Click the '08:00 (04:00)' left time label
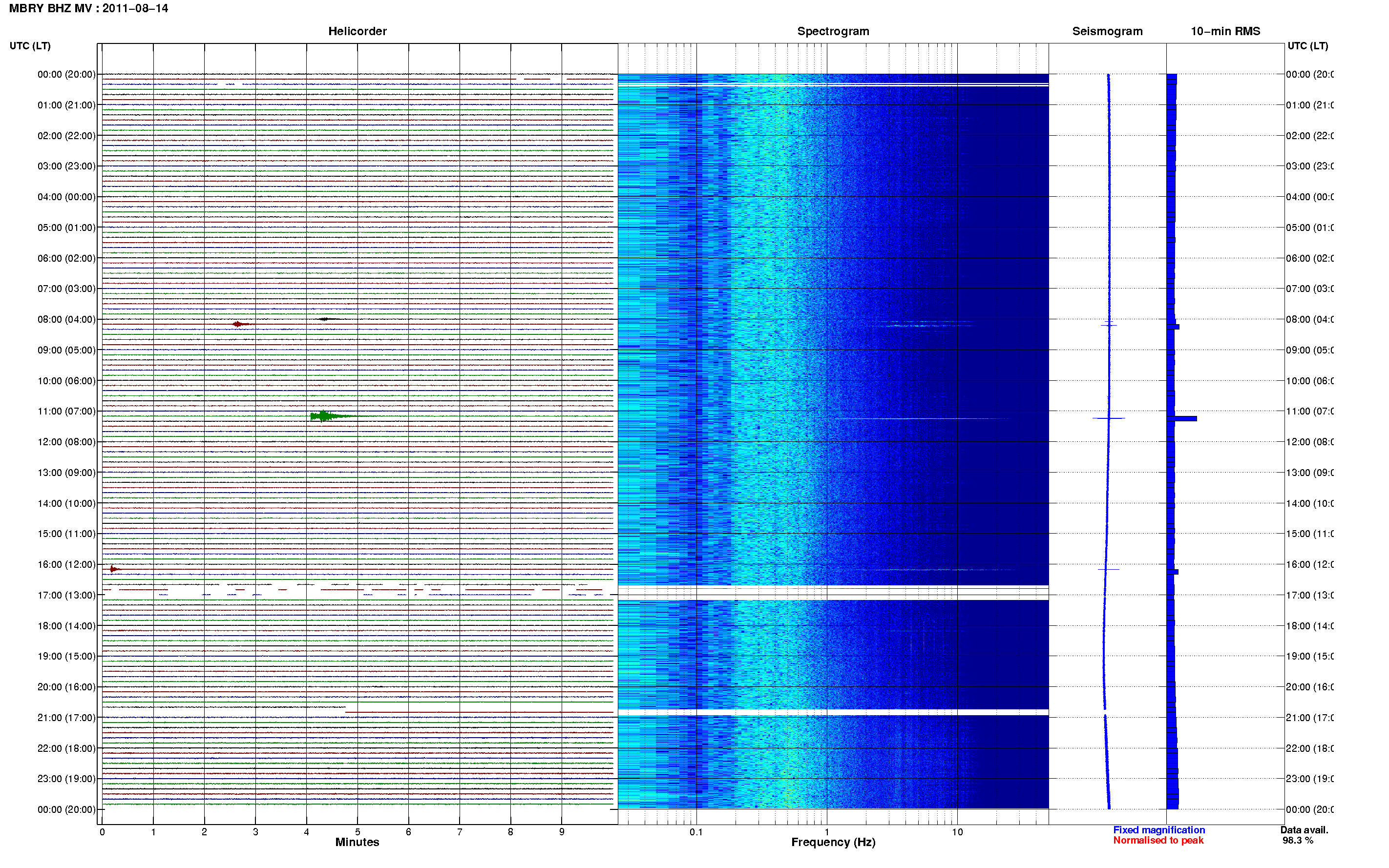This screenshot has height=868, width=1389. click(x=66, y=319)
